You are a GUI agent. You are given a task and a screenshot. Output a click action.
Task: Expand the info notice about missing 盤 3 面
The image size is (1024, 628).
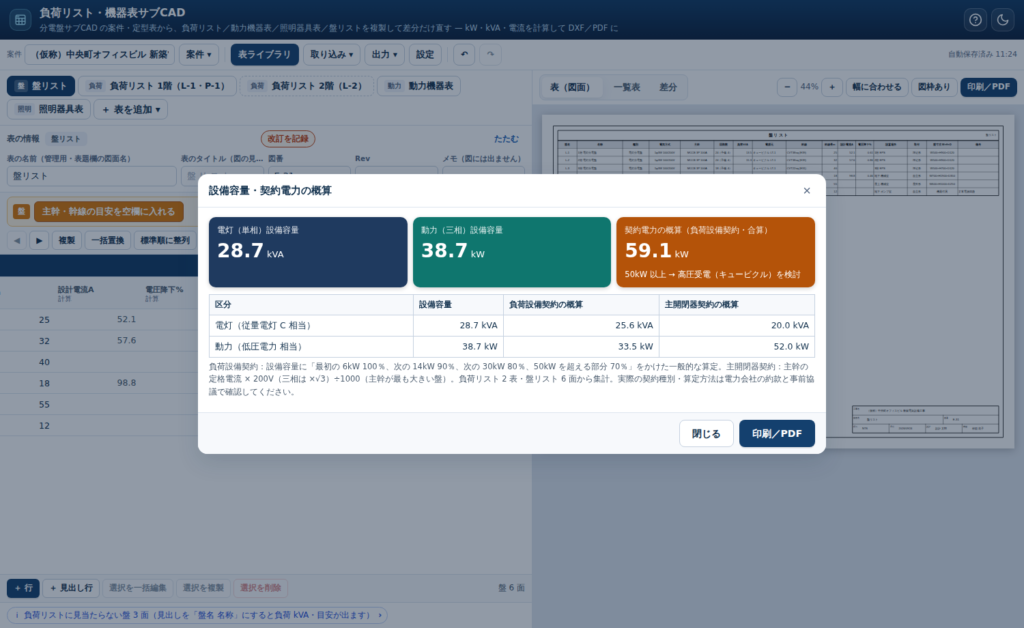pyautogui.click(x=197, y=615)
